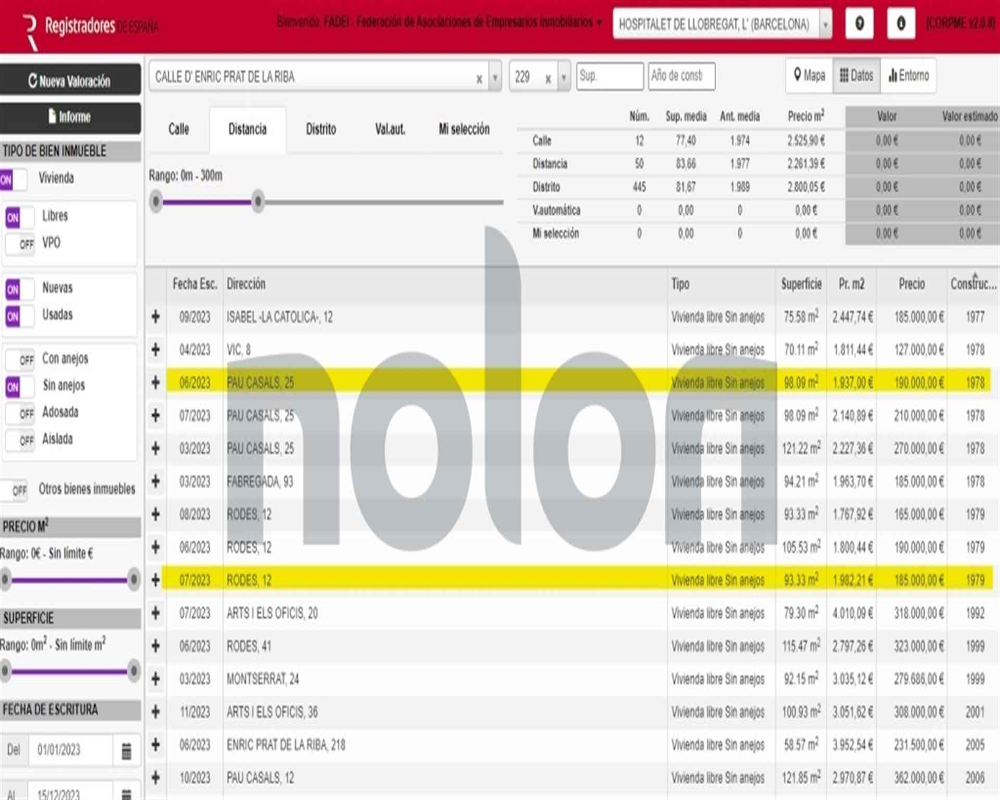Enable the VPO switch

pos(20,244)
